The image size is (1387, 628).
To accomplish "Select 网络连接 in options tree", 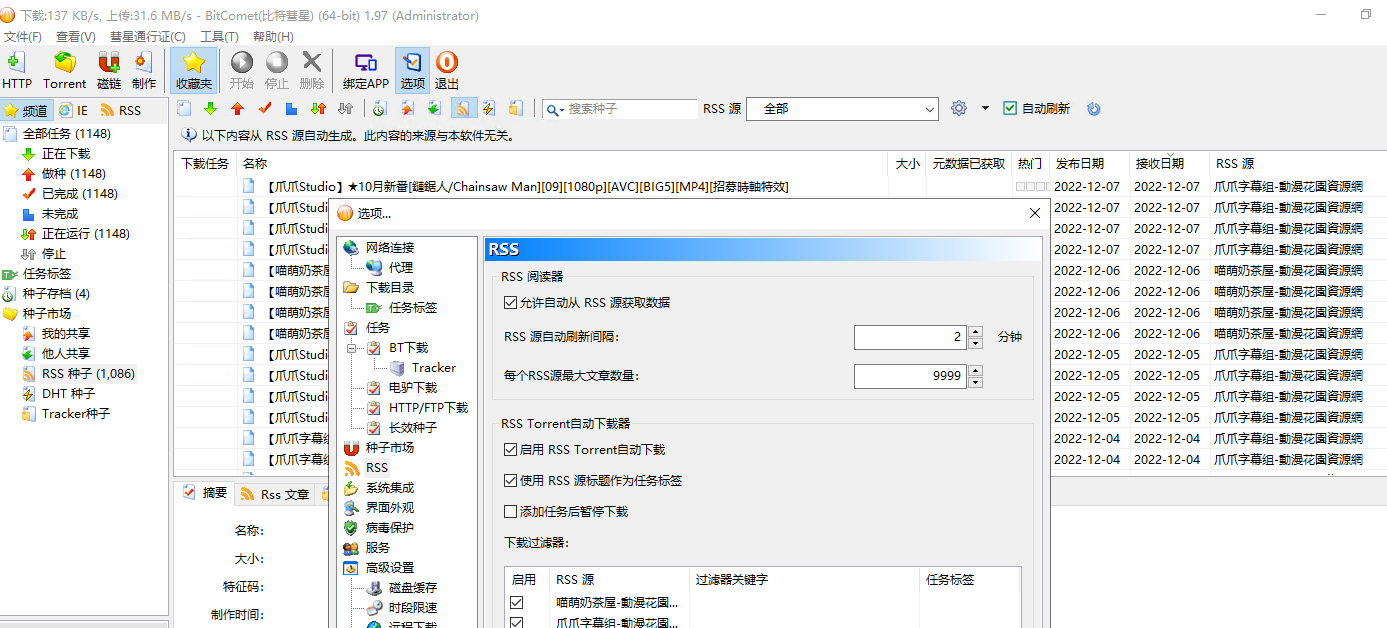I will click(x=389, y=248).
